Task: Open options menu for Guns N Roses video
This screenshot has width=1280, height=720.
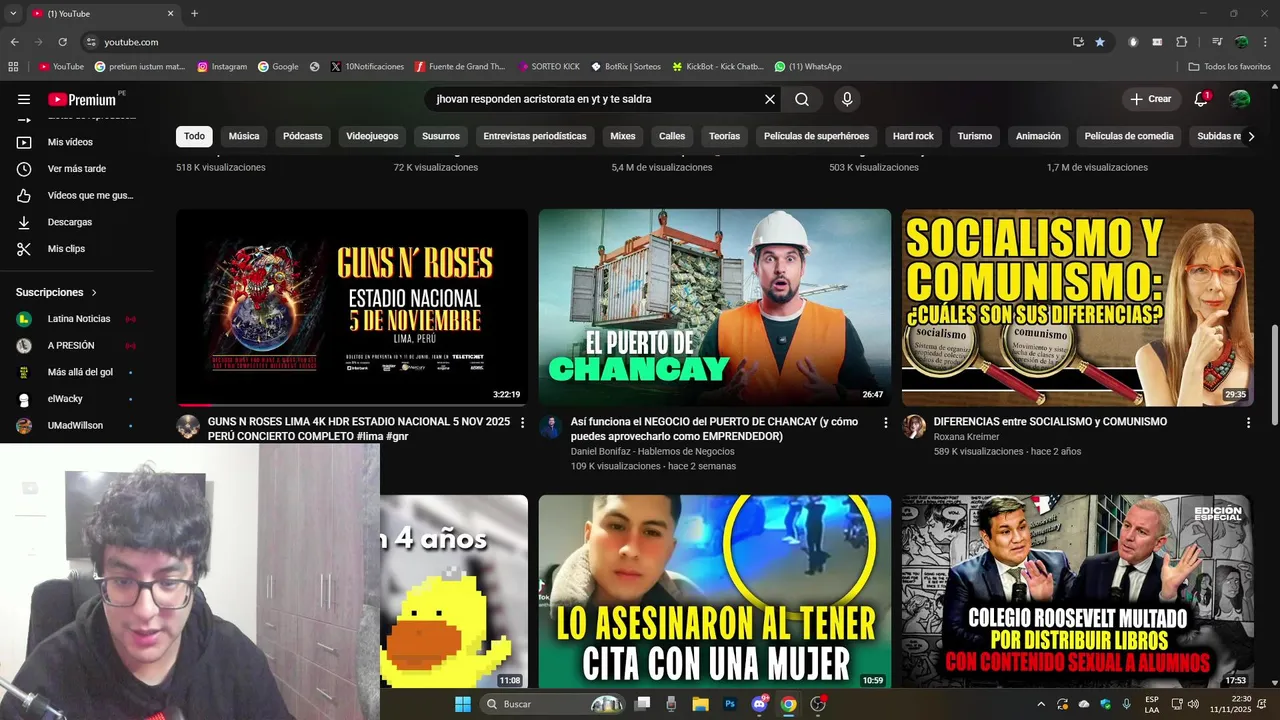Action: [x=522, y=423]
